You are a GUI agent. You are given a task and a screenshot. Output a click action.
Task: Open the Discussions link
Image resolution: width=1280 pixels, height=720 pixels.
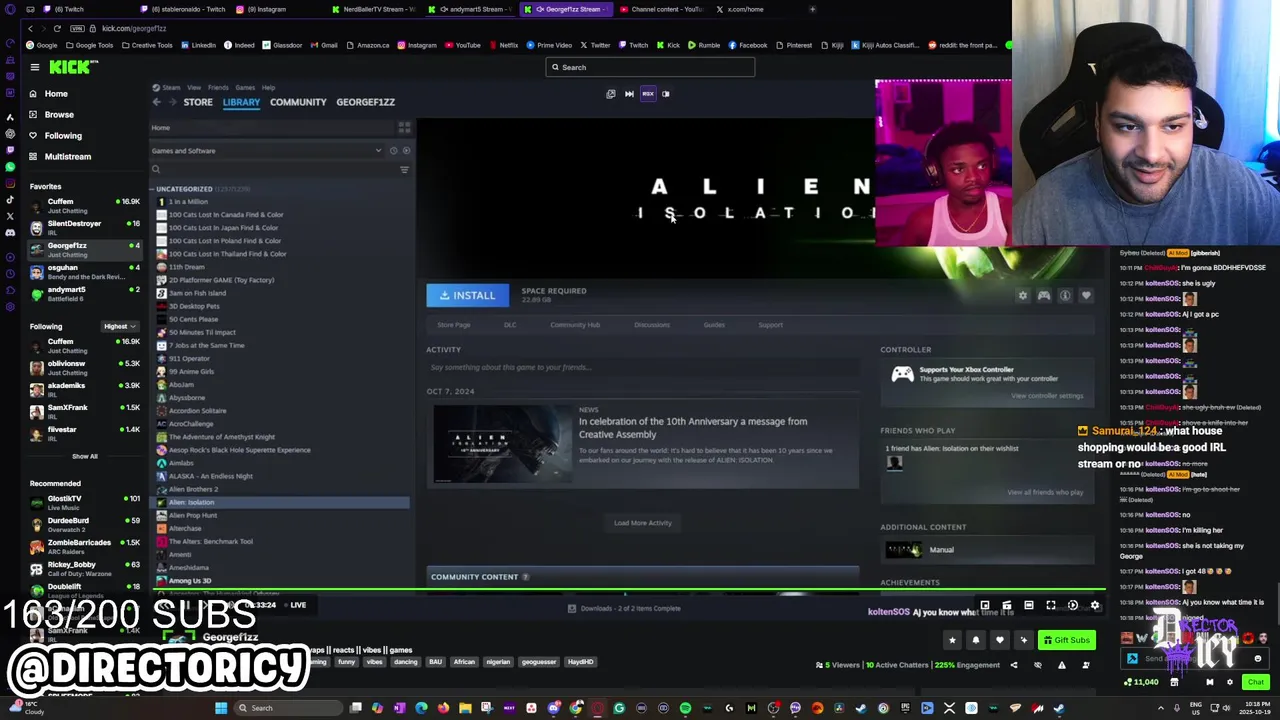[x=652, y=325]
